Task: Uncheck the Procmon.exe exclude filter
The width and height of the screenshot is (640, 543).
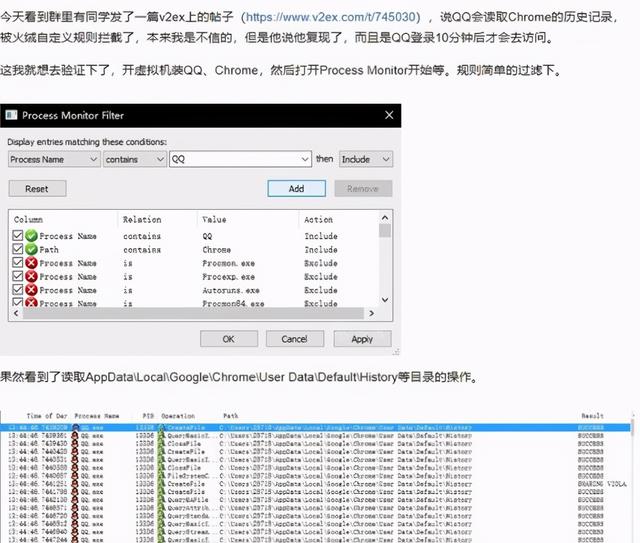Action: (x=18, y=263)
